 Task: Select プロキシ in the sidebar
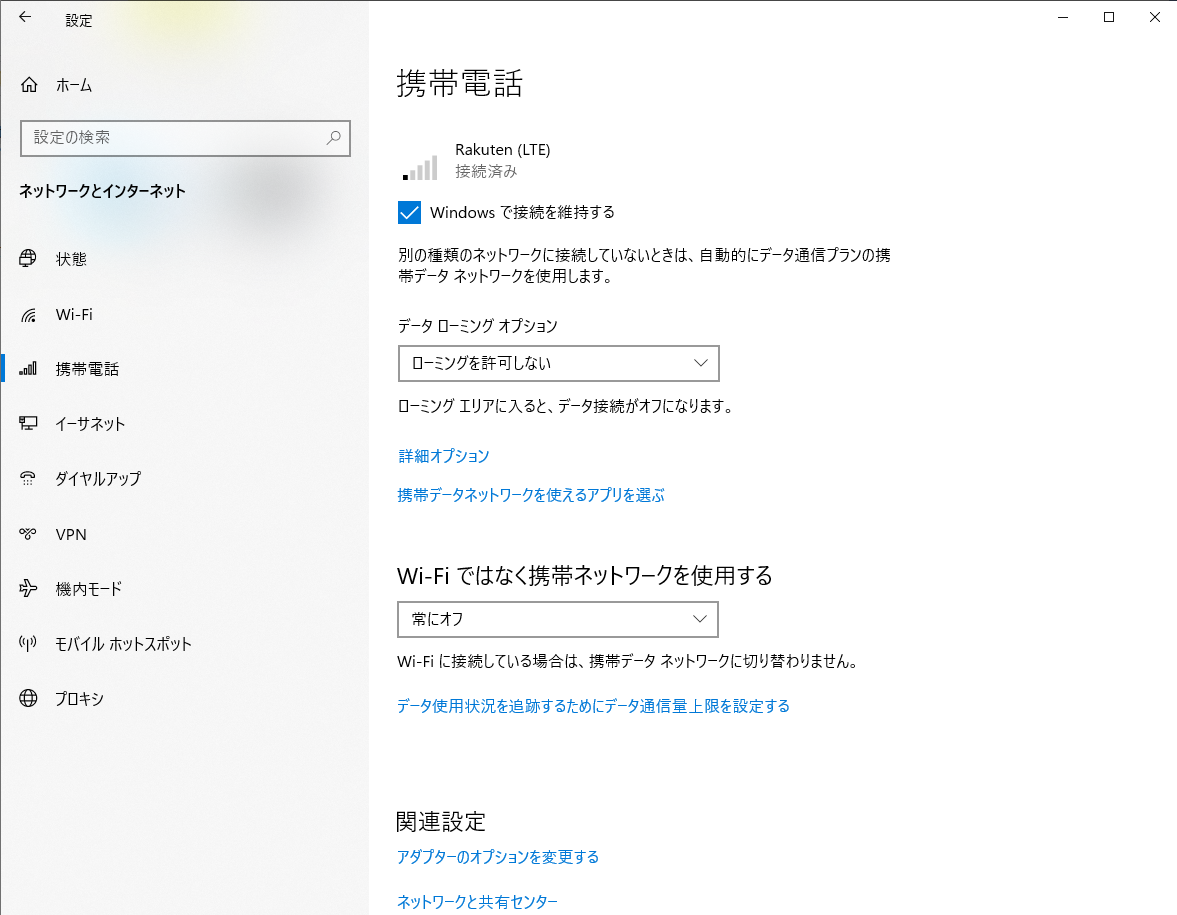coord(79,699)
